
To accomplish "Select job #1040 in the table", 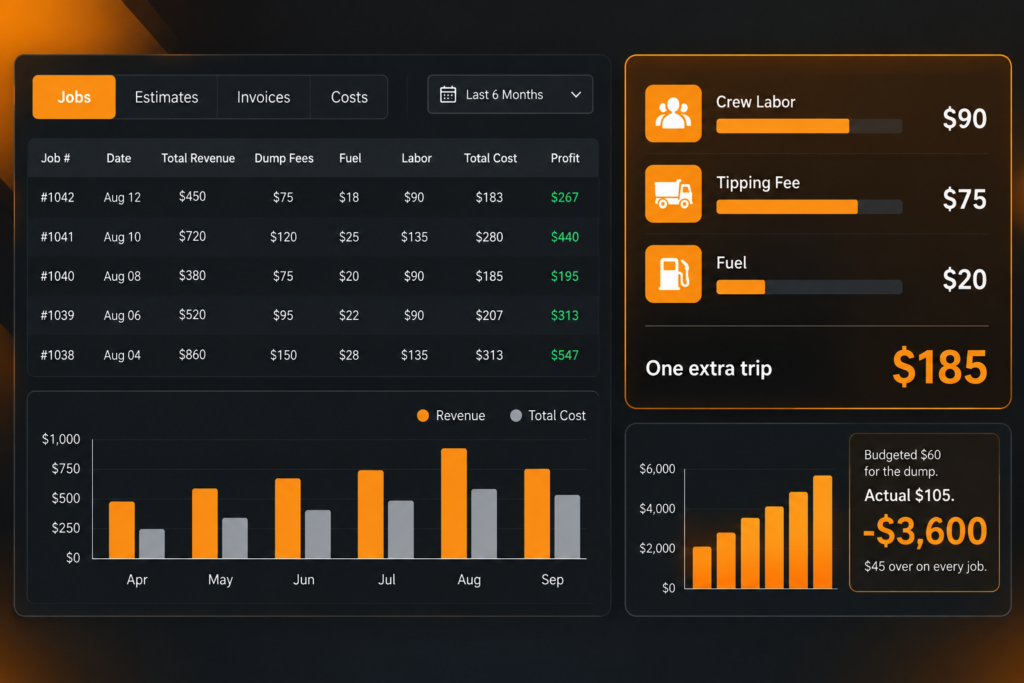I will pos(313,276).
